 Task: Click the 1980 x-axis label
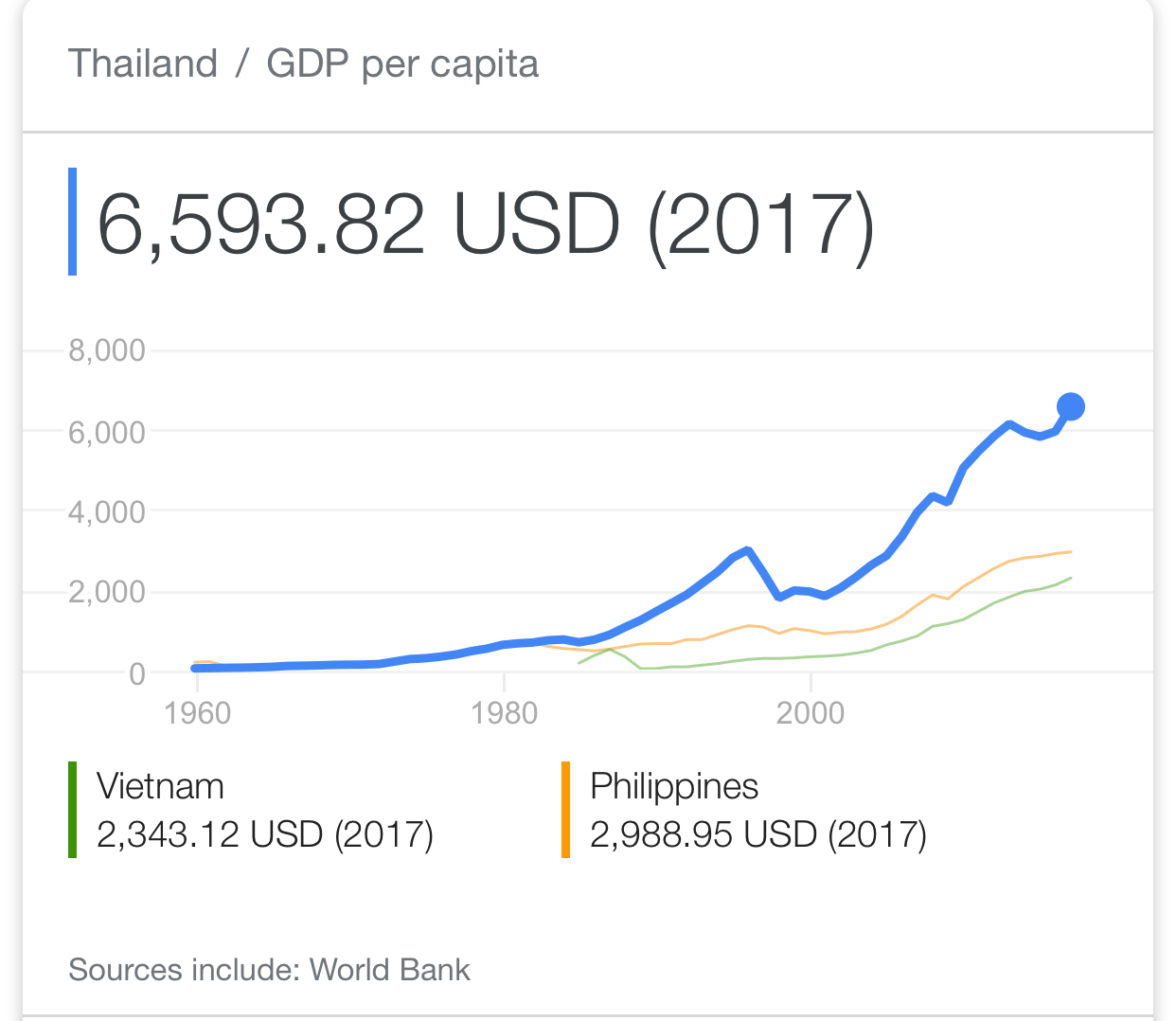tap(504, 712)
